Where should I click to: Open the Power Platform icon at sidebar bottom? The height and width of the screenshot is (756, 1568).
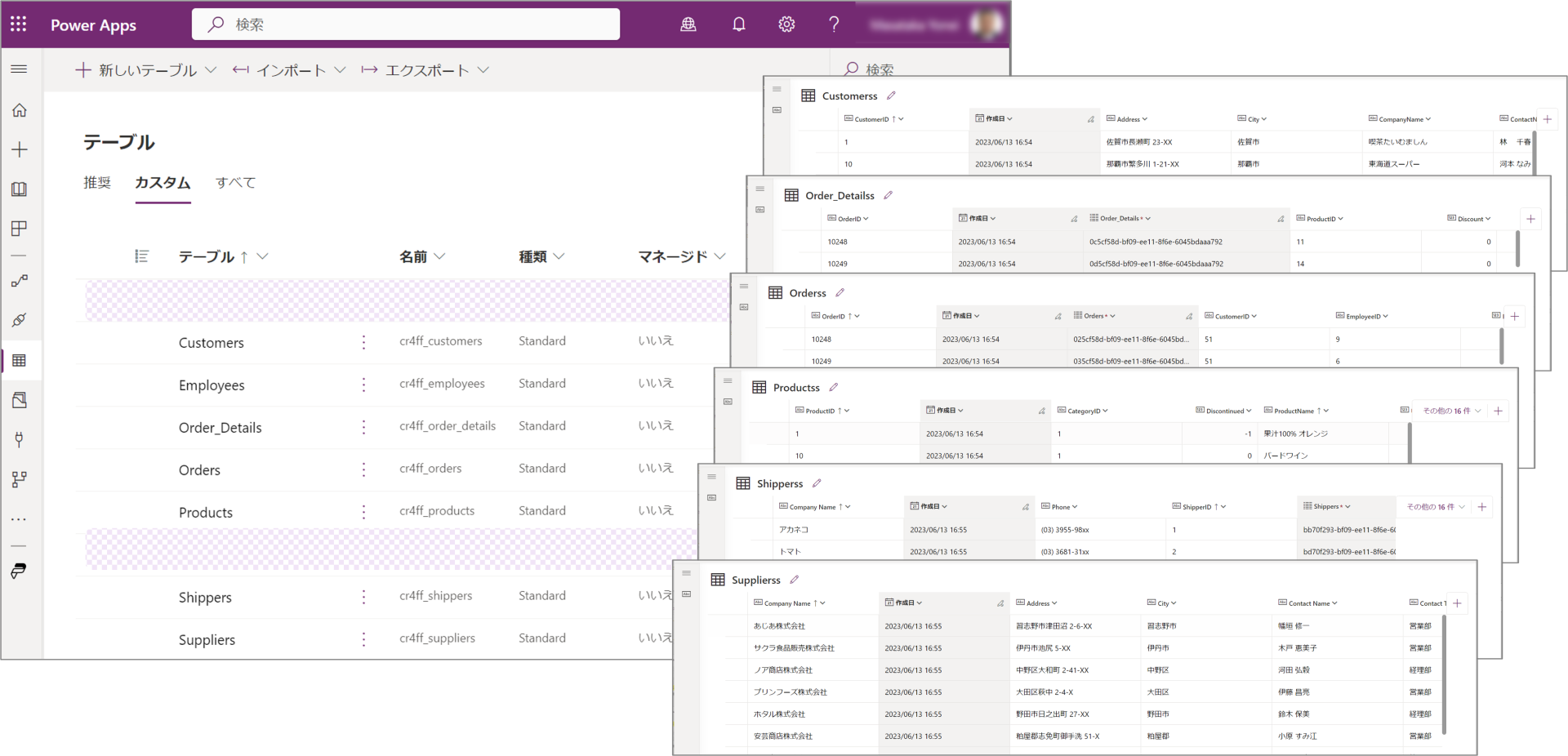coord(20,571)
